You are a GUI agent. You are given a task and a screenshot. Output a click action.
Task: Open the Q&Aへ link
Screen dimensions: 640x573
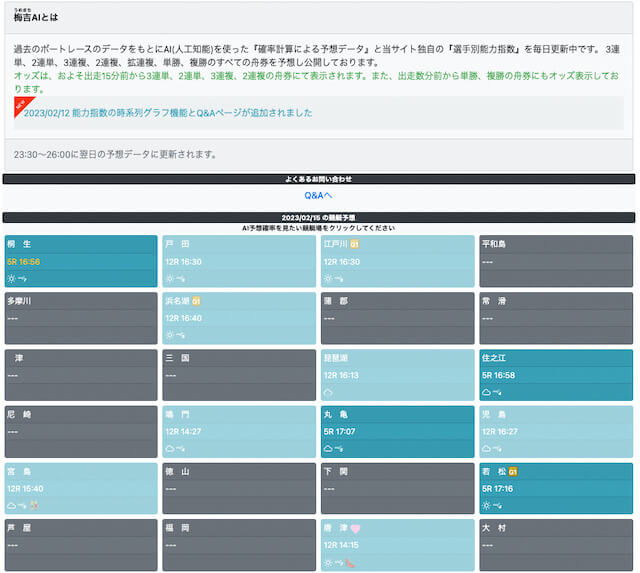(318, 195)
